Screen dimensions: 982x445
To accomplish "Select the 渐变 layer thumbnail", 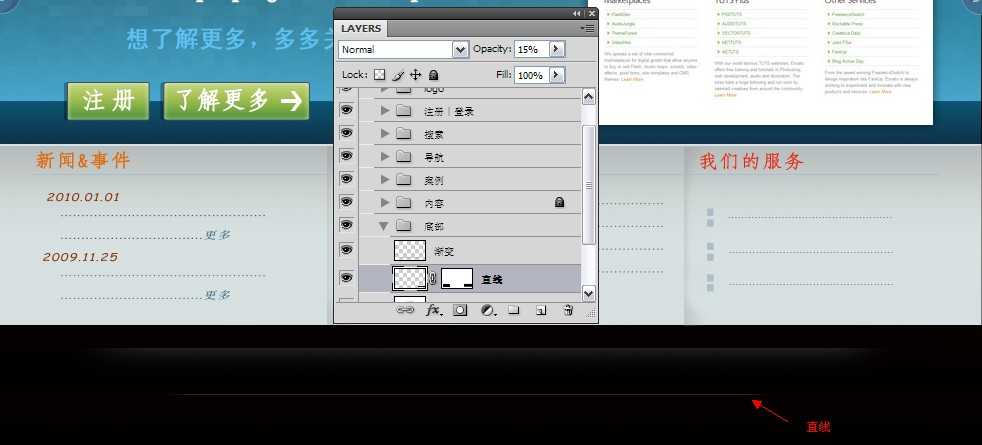I will point(410,250).
